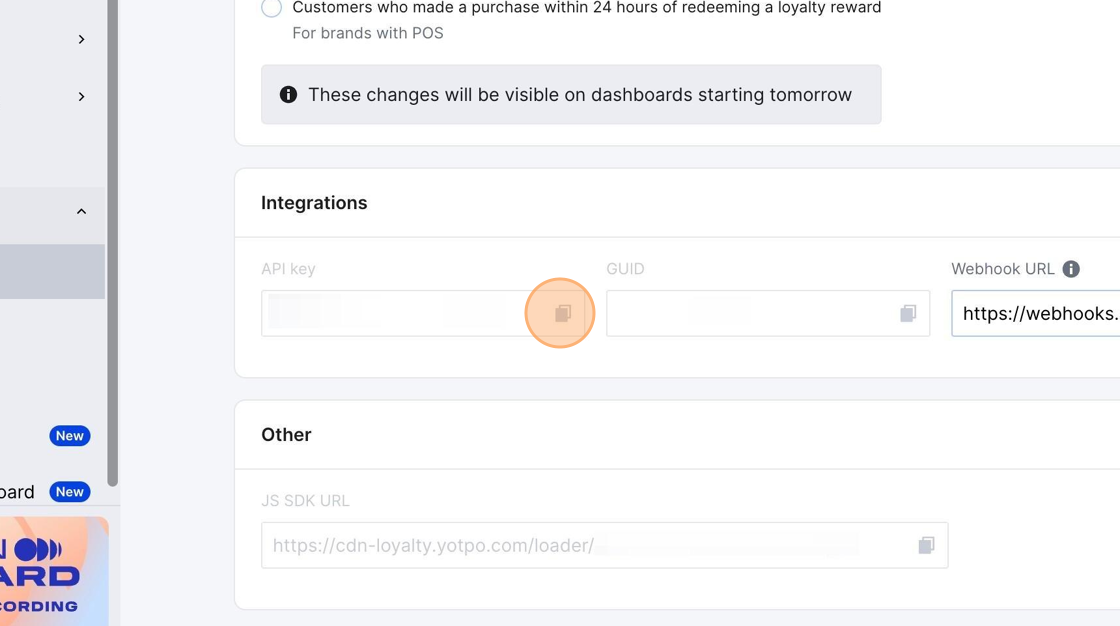Screen dimensions: 1120x626
Task: Click info icon in dashboard changes notice
Action: click(288, 95)
